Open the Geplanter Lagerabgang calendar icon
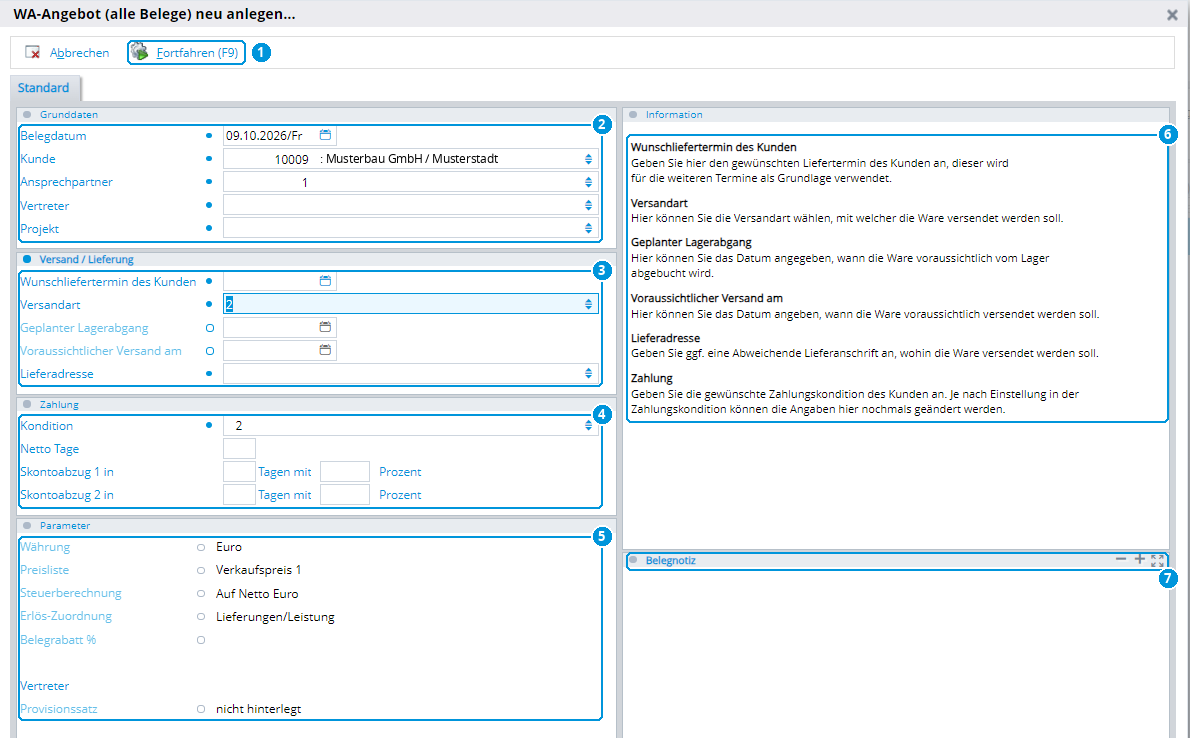1190x738 pixels. coord(325,327)
